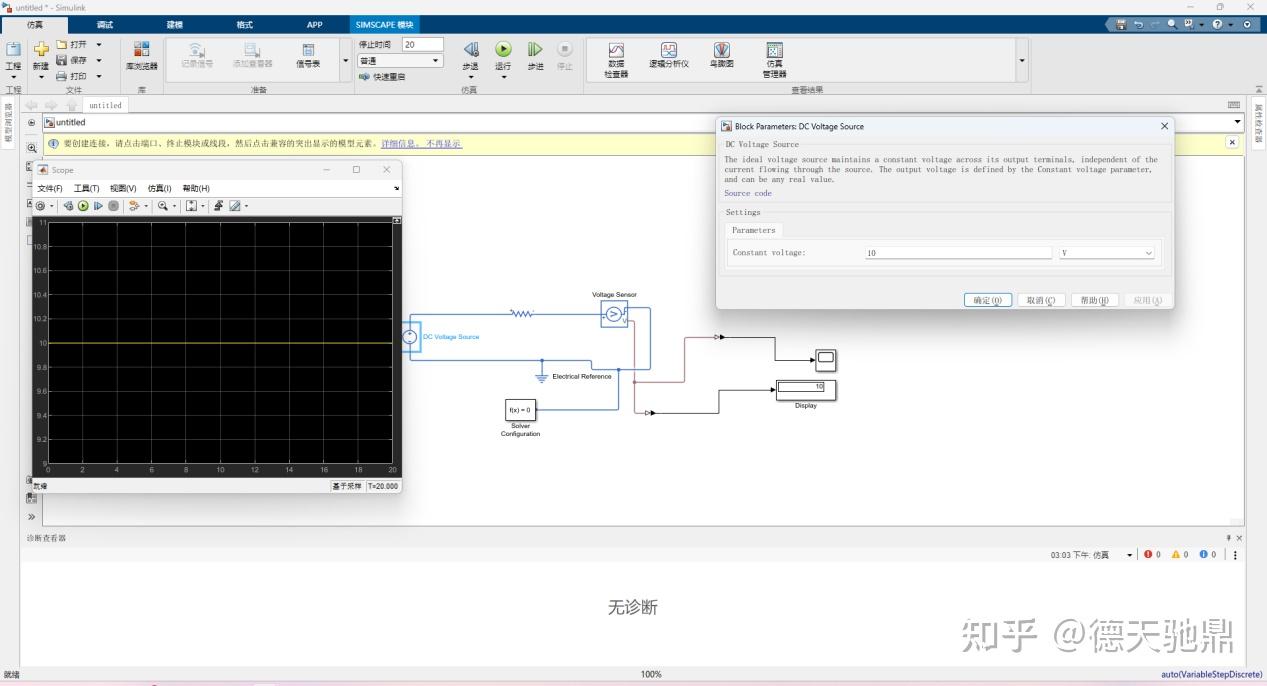Click the 100% zoom level control
The height and width of the screenshot is (686, 1267).
pos(650,674)
